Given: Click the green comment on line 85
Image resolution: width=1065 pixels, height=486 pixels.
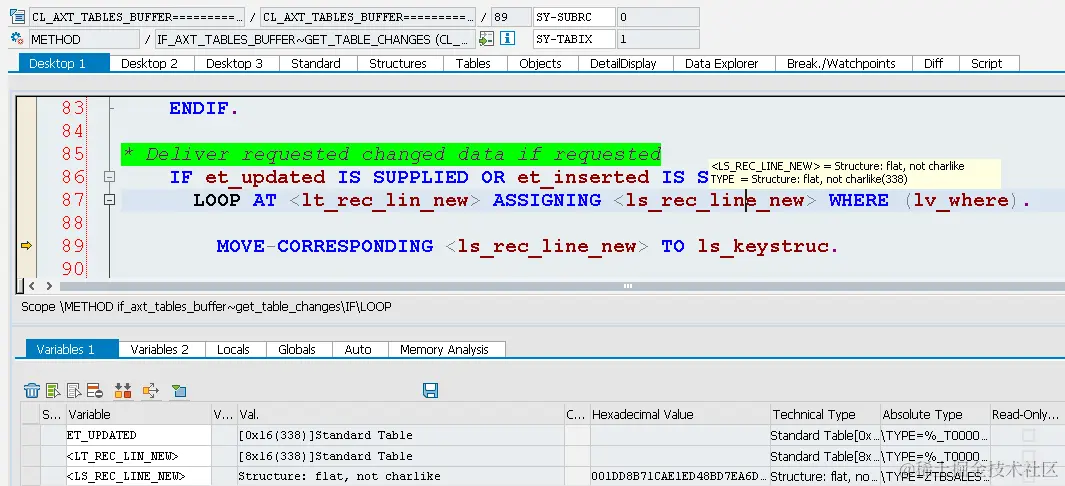Looking at the screenshot, I should (392, 154).
